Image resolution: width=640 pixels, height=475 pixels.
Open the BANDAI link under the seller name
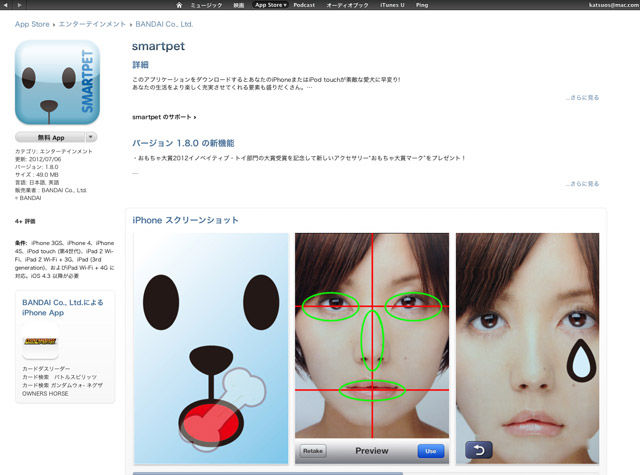point(28,198)
